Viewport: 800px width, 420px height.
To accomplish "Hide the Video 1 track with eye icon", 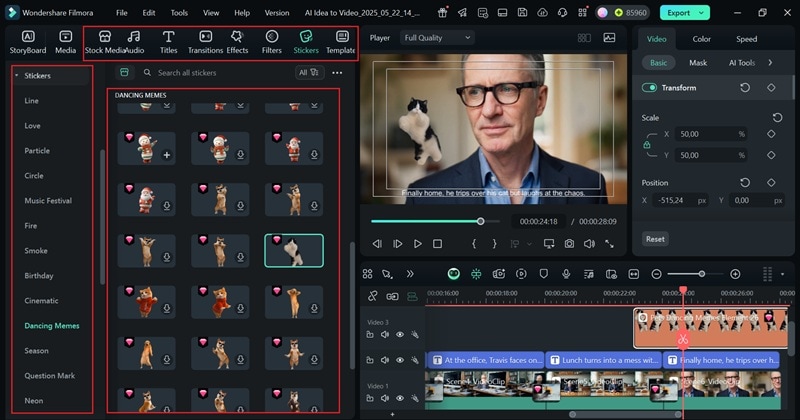I will [400, 398].
